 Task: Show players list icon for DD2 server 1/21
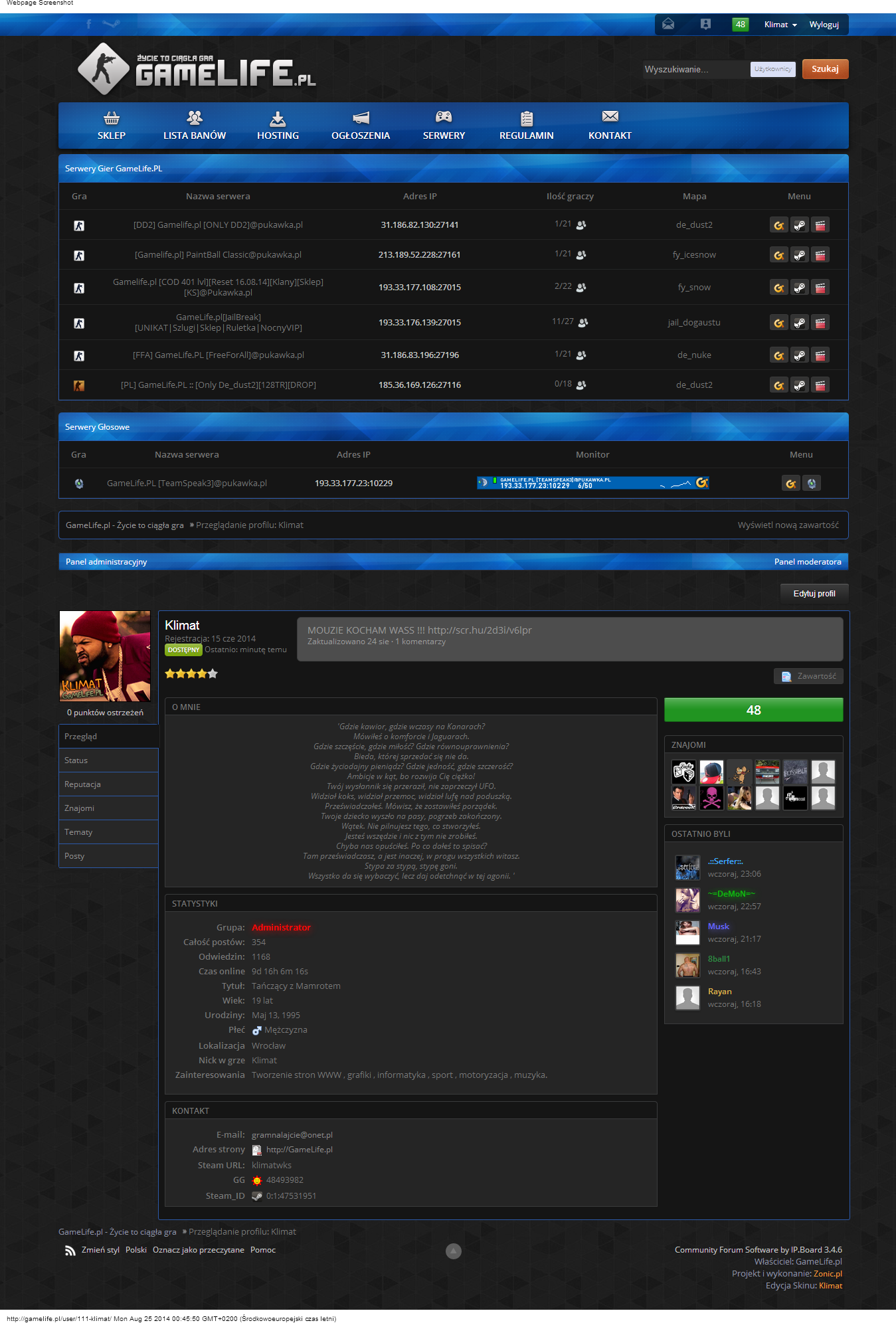coord(581,225)
